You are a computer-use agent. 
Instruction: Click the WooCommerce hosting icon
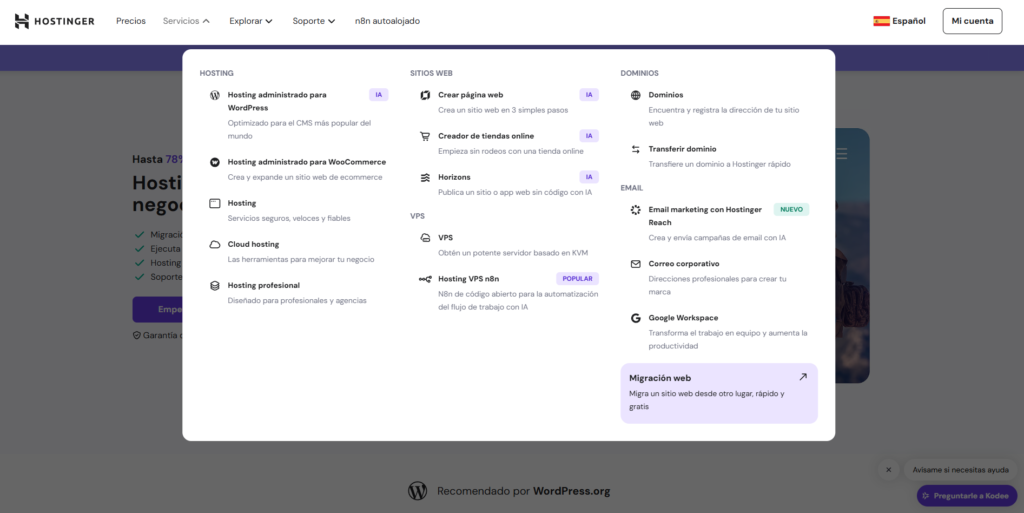(x=215, y=162)
